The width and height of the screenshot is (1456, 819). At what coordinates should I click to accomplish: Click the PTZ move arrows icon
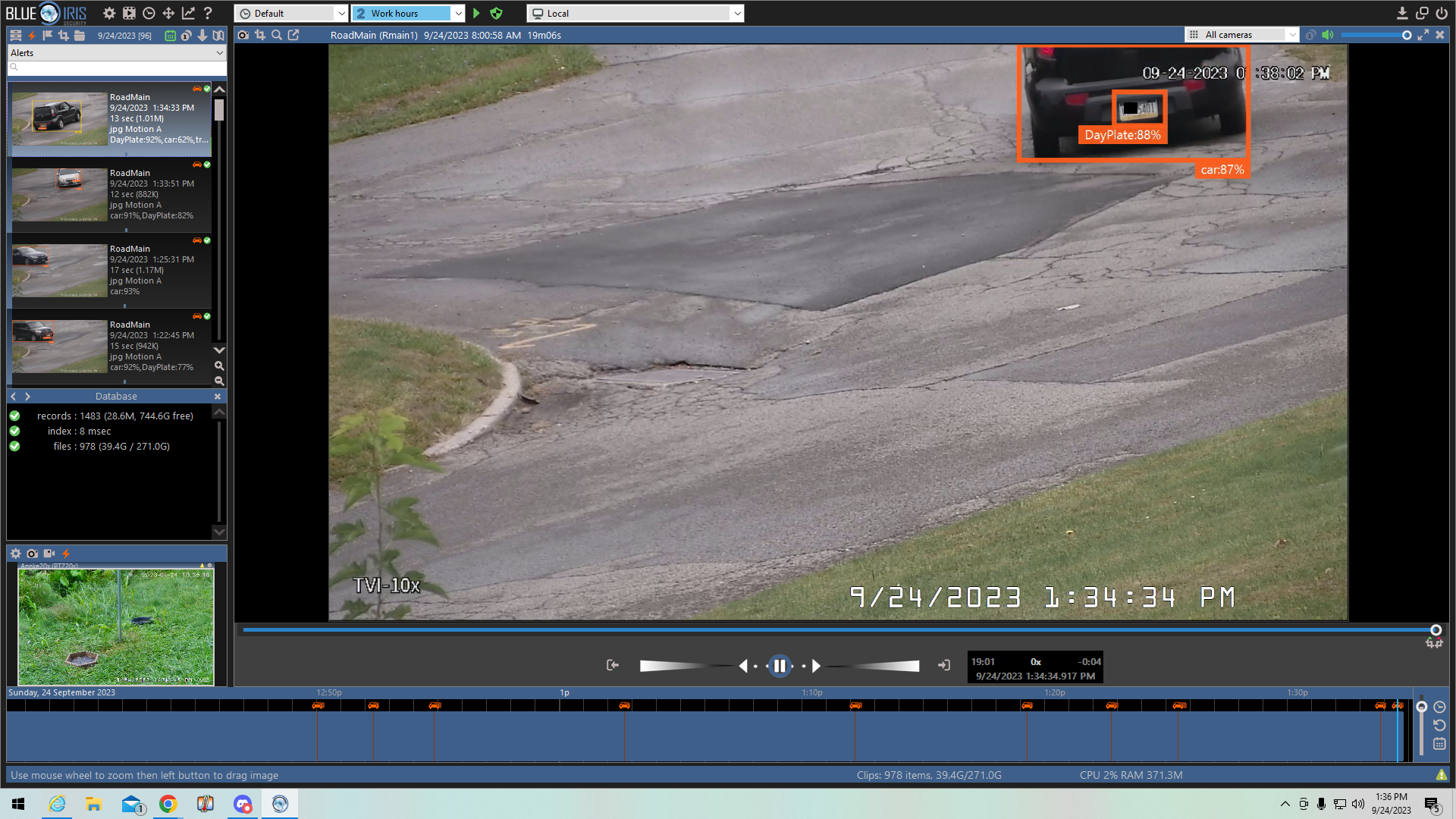[168, 13]
